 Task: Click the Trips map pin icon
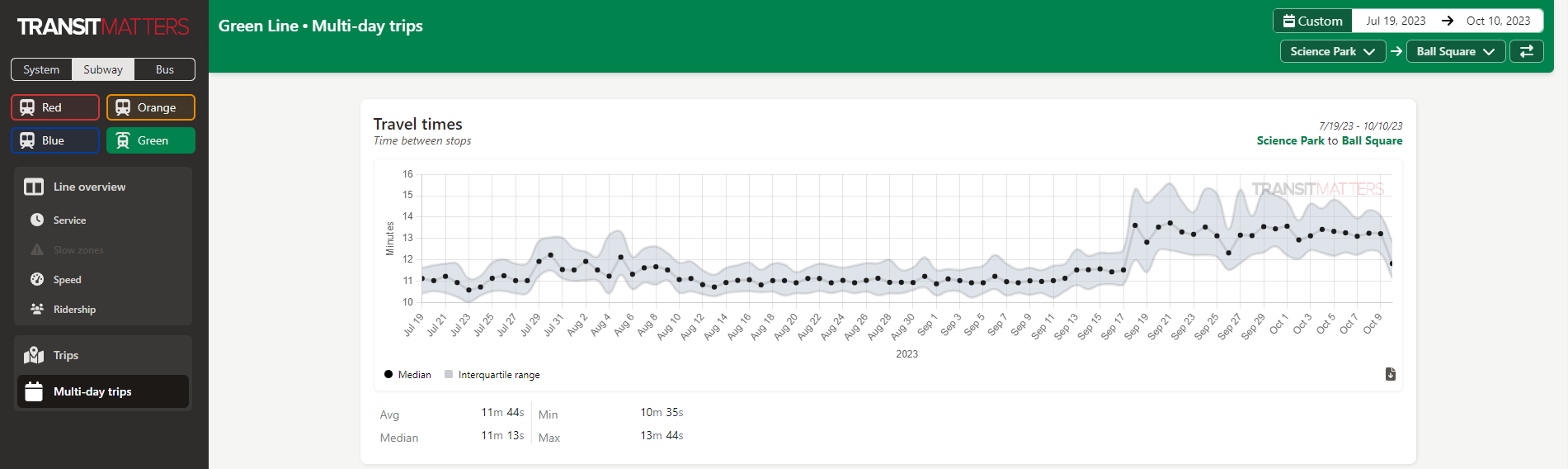click(x=34, y=355)
